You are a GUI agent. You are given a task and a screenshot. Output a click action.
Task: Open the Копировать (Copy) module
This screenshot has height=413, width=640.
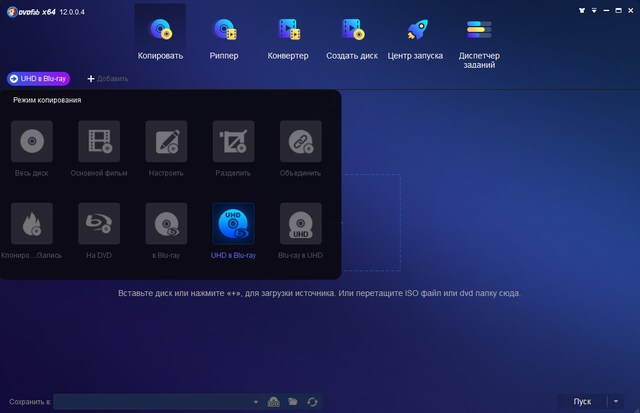[x=160, y=37]
